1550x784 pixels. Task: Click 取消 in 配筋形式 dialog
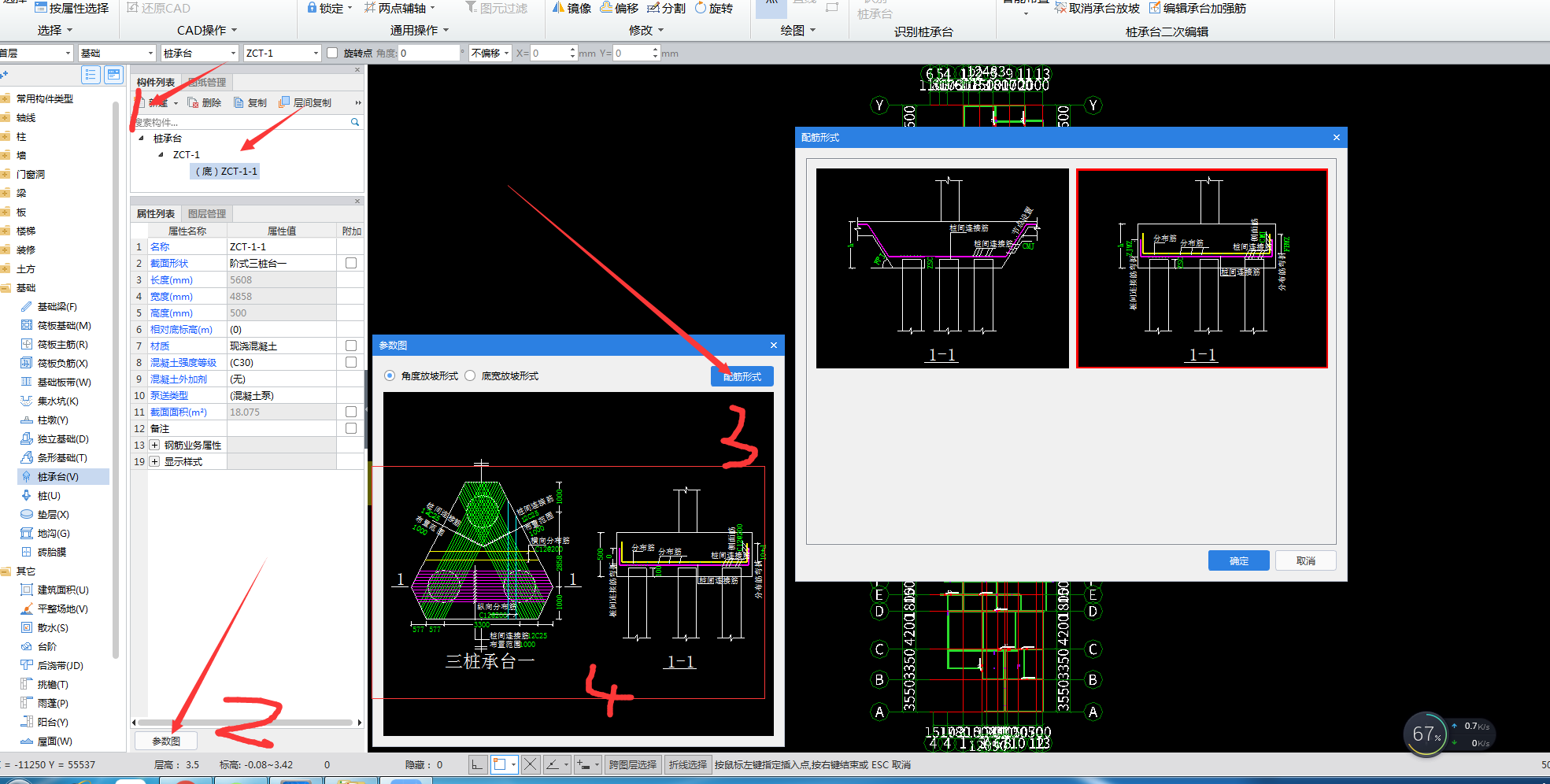point(1306,560)
